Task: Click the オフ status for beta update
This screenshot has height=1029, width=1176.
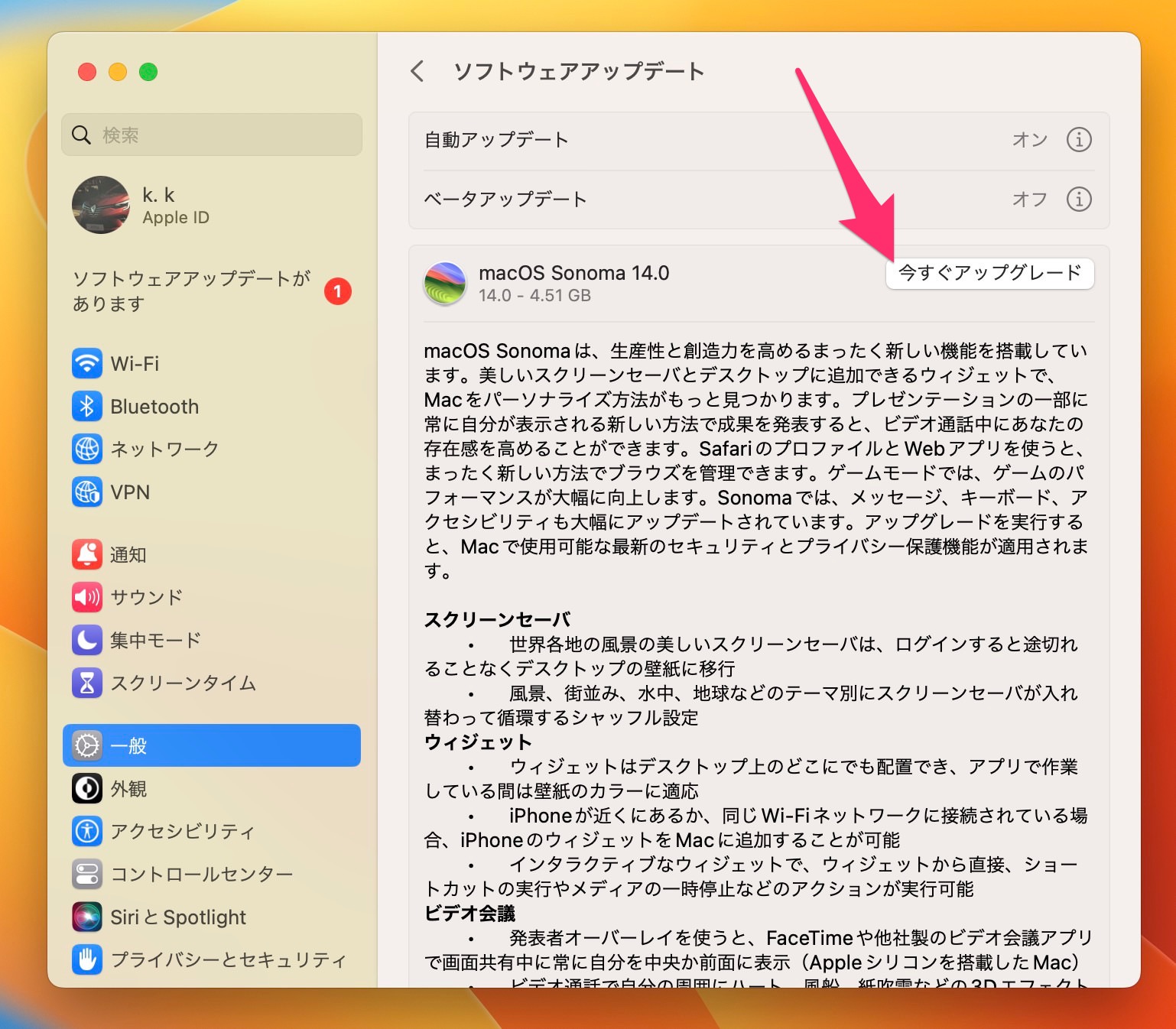Action: 1030,200
